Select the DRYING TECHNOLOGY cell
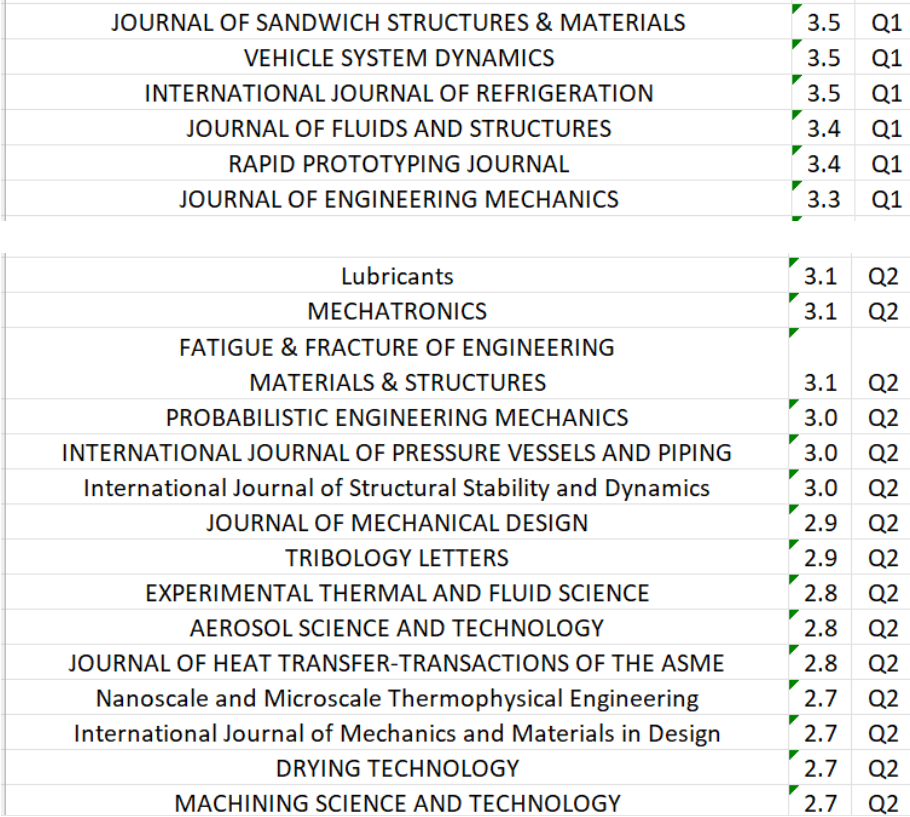 tap(397, 768)
